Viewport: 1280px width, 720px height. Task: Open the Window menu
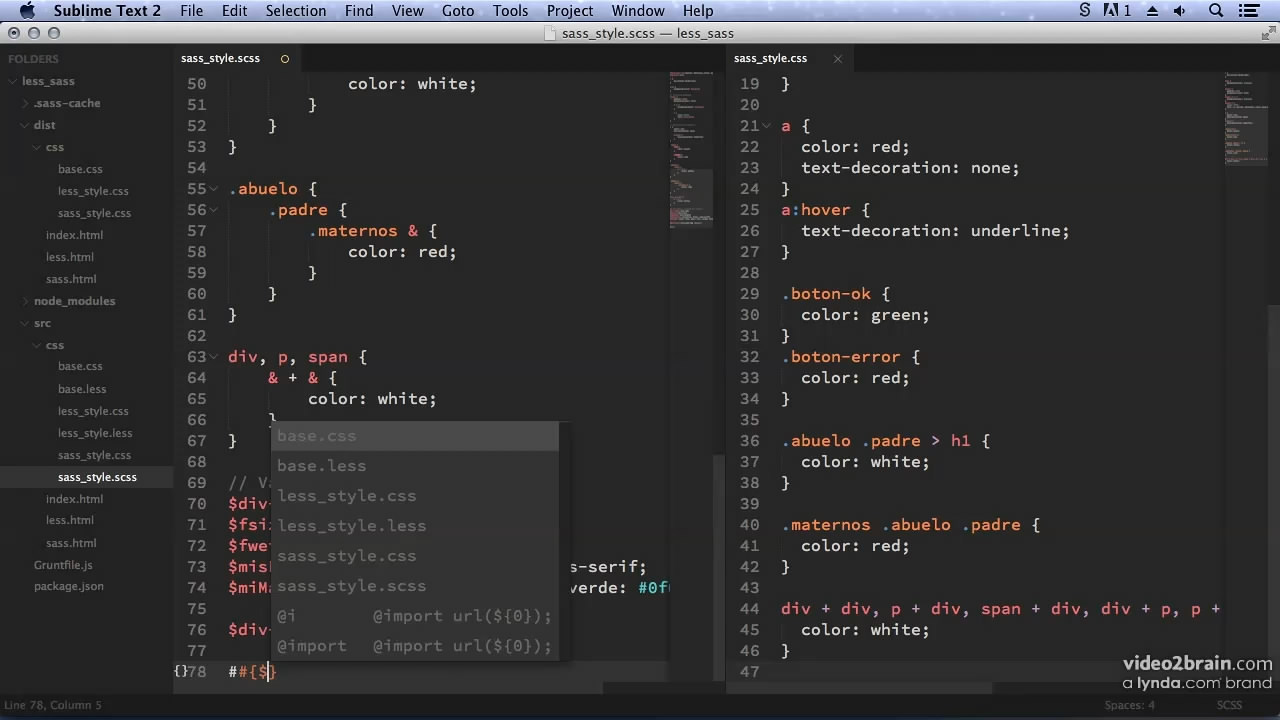click(x=638, y=11)
